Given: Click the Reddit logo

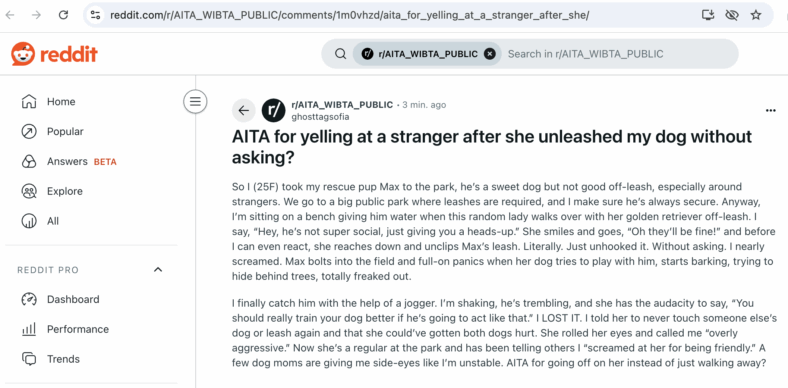Looking at the screenshot, I should click(54, 54).
